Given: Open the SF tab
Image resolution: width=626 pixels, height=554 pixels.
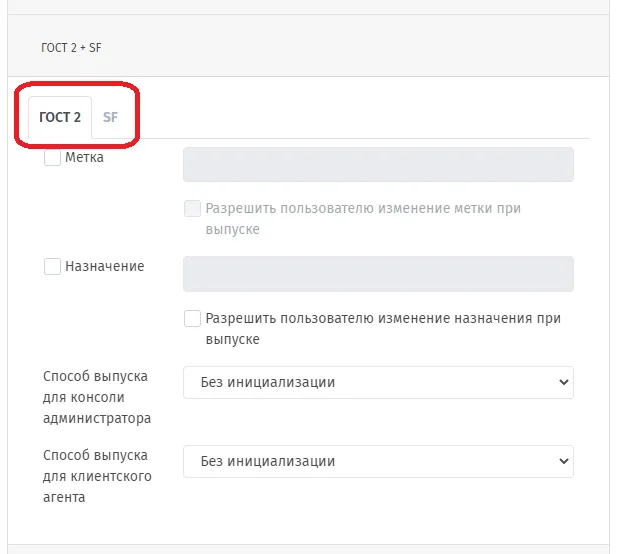Looking at the screenshot, I should [x=110, y=117].
